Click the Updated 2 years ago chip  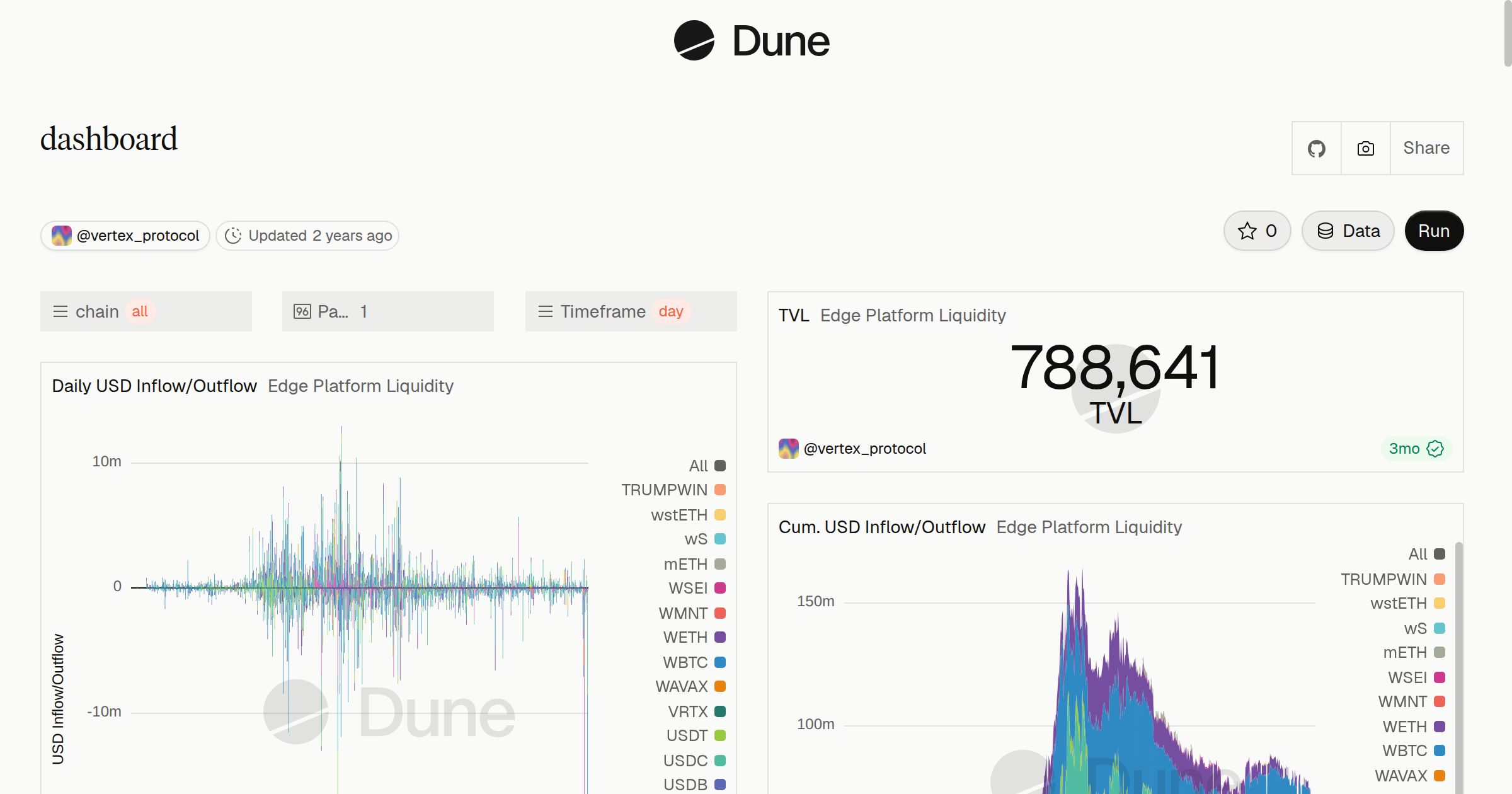[x=307, y=236]
